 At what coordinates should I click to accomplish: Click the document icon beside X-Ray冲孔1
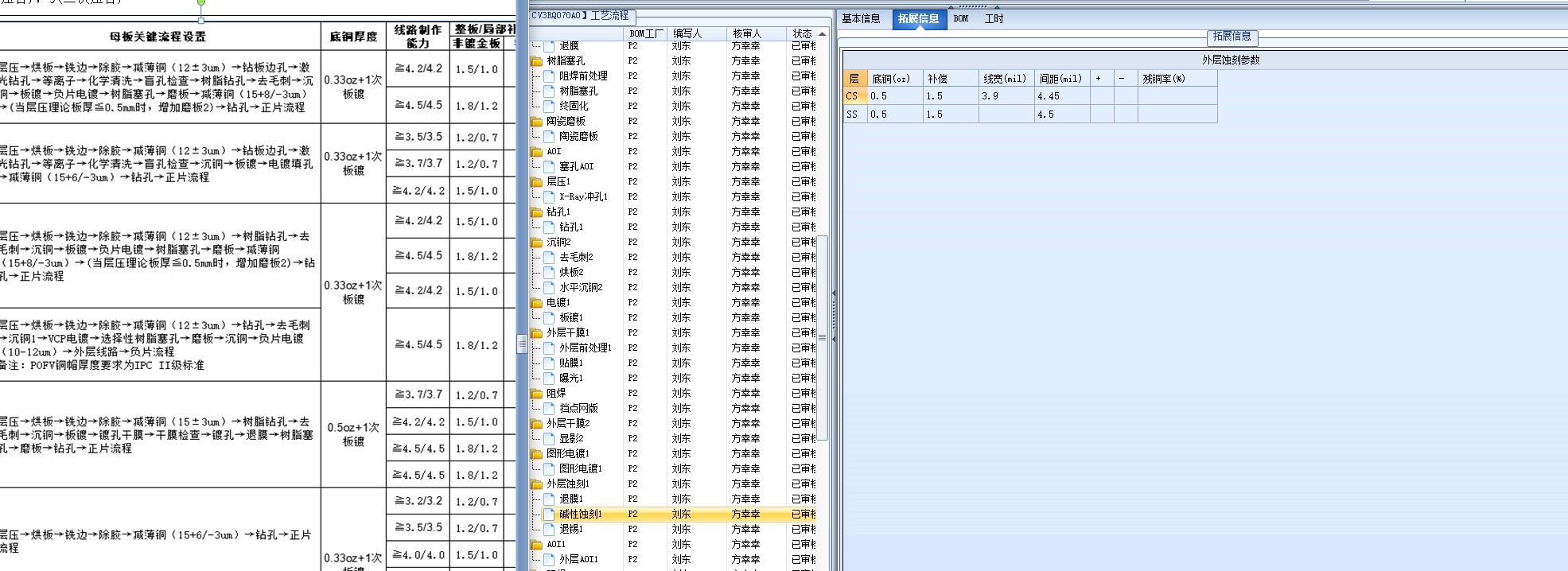click(549, 196)
